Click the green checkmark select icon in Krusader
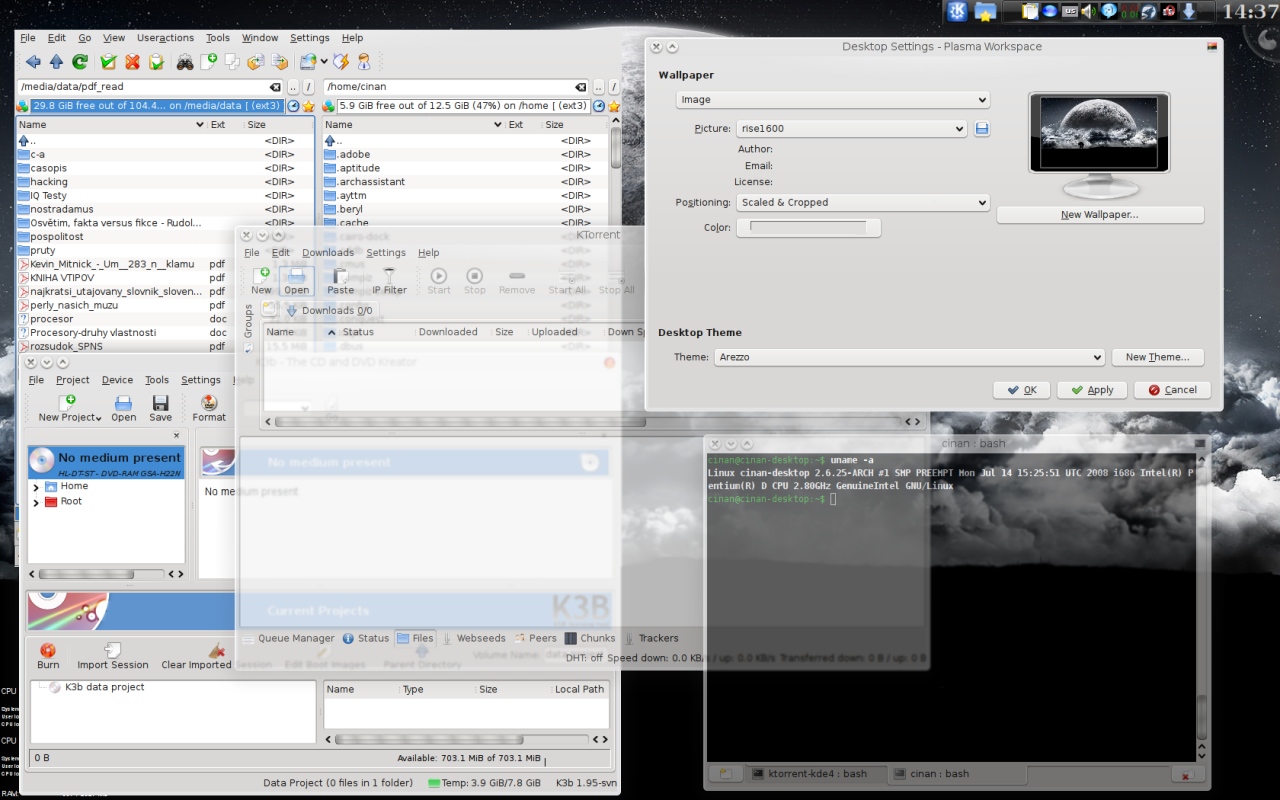Viewport: 1280px width, 800px height. click(108, 62)
